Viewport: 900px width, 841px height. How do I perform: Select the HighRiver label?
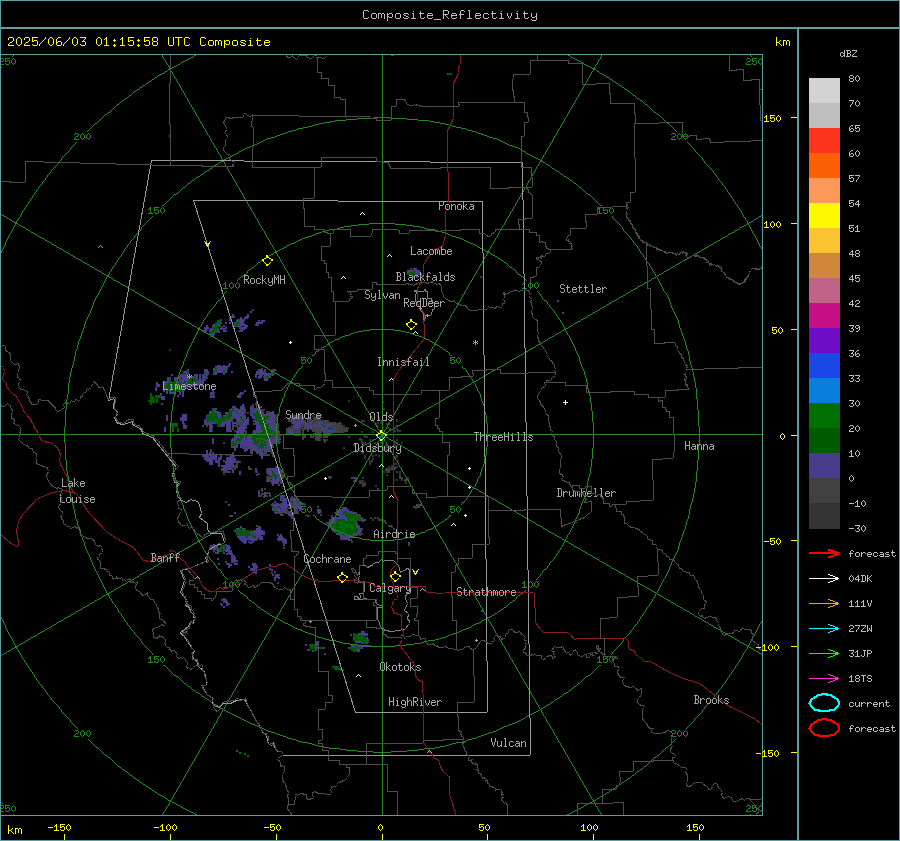tap(415, 702)
